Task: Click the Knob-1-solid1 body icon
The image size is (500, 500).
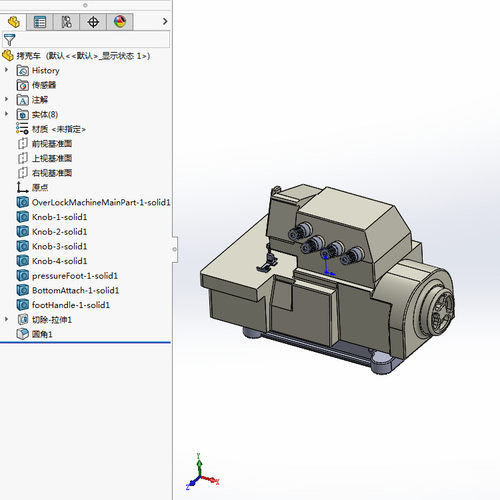Action: tap(23, 217)
